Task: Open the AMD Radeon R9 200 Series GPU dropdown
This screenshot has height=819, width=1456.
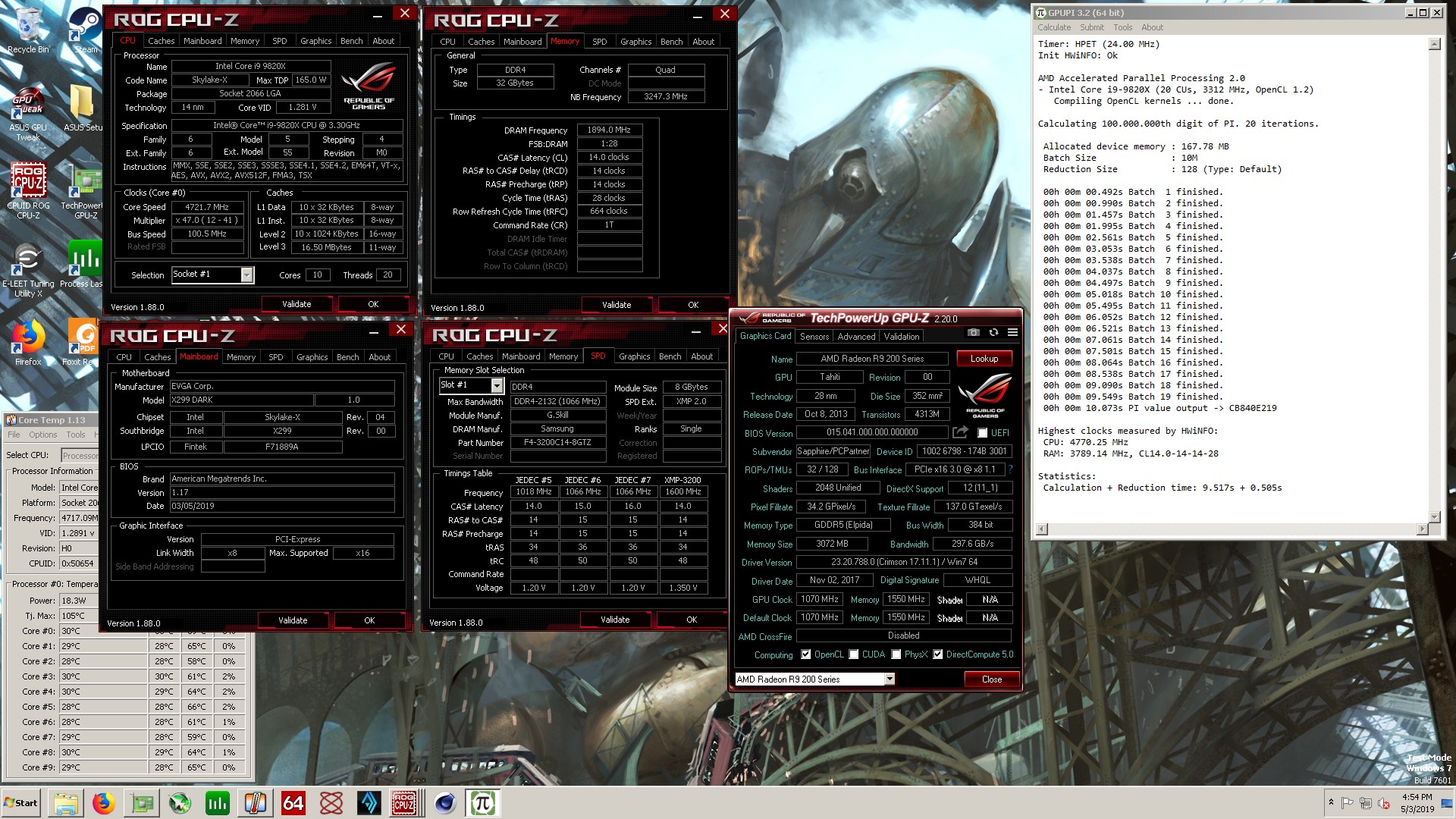Action: pyautogui.click(x=890, y=679)
